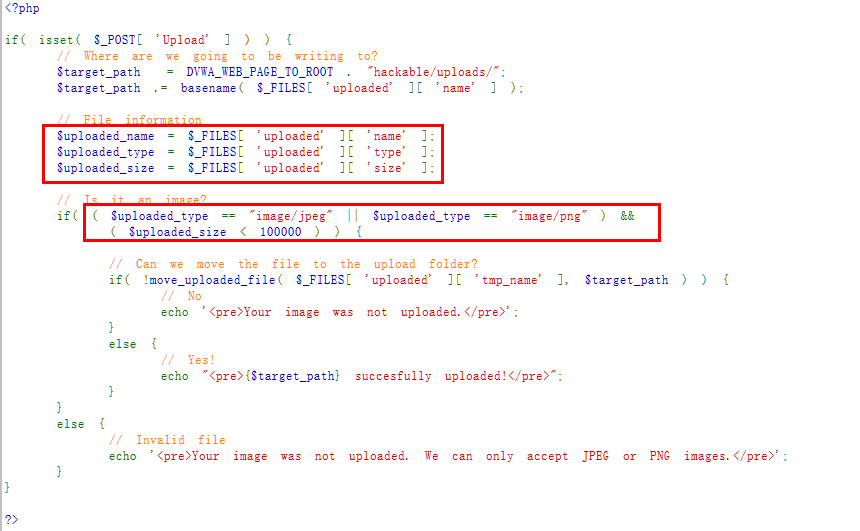Viewport: 860px width, 531px height.
Task: Click the // Invalid file comment
Action: (167, 440)
